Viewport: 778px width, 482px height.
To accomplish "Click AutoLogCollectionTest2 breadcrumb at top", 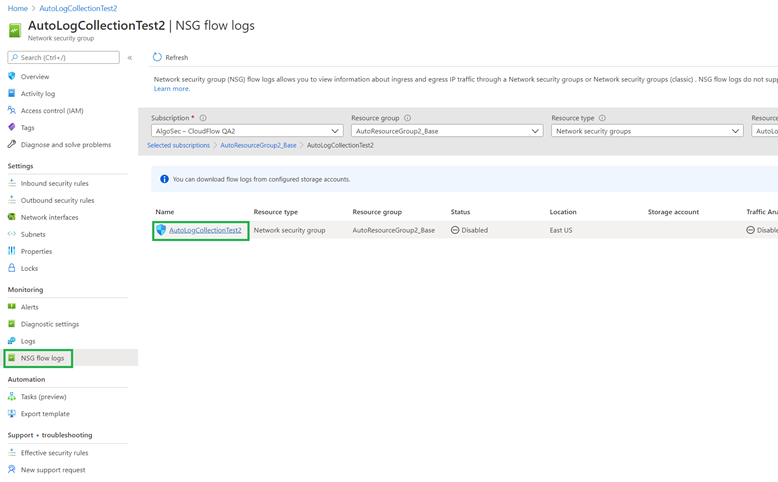I will pos(78,8).
